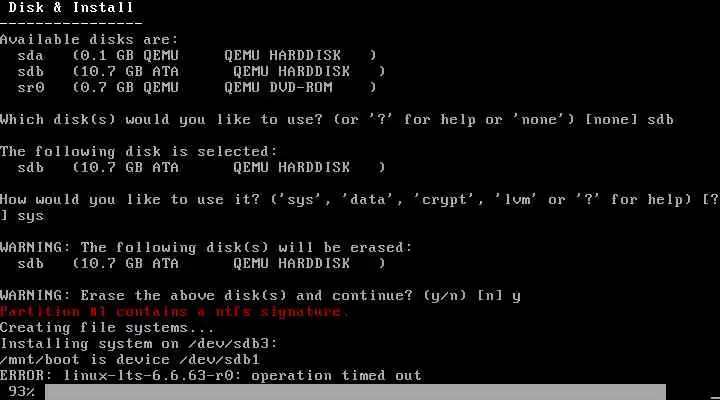
Task: Click the typed sys answer
Action: coord(30,216)
